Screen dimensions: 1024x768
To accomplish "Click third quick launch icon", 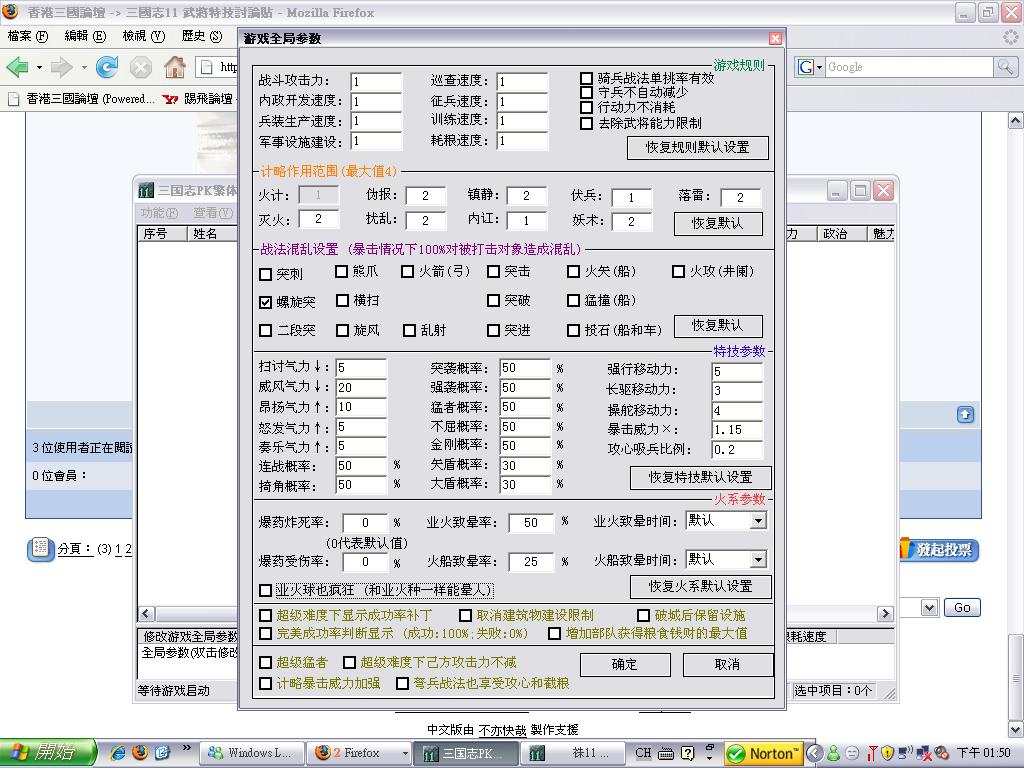I will click(x=162, y=752).
